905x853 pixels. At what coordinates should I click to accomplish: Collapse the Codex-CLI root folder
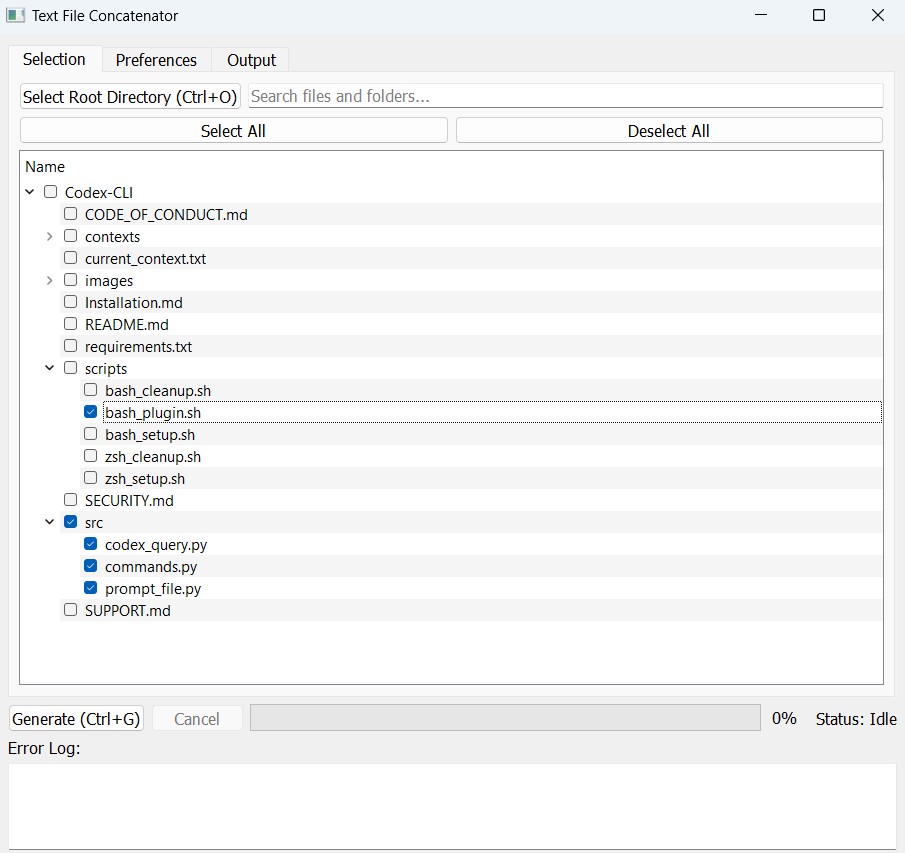(x=30, y=192)
